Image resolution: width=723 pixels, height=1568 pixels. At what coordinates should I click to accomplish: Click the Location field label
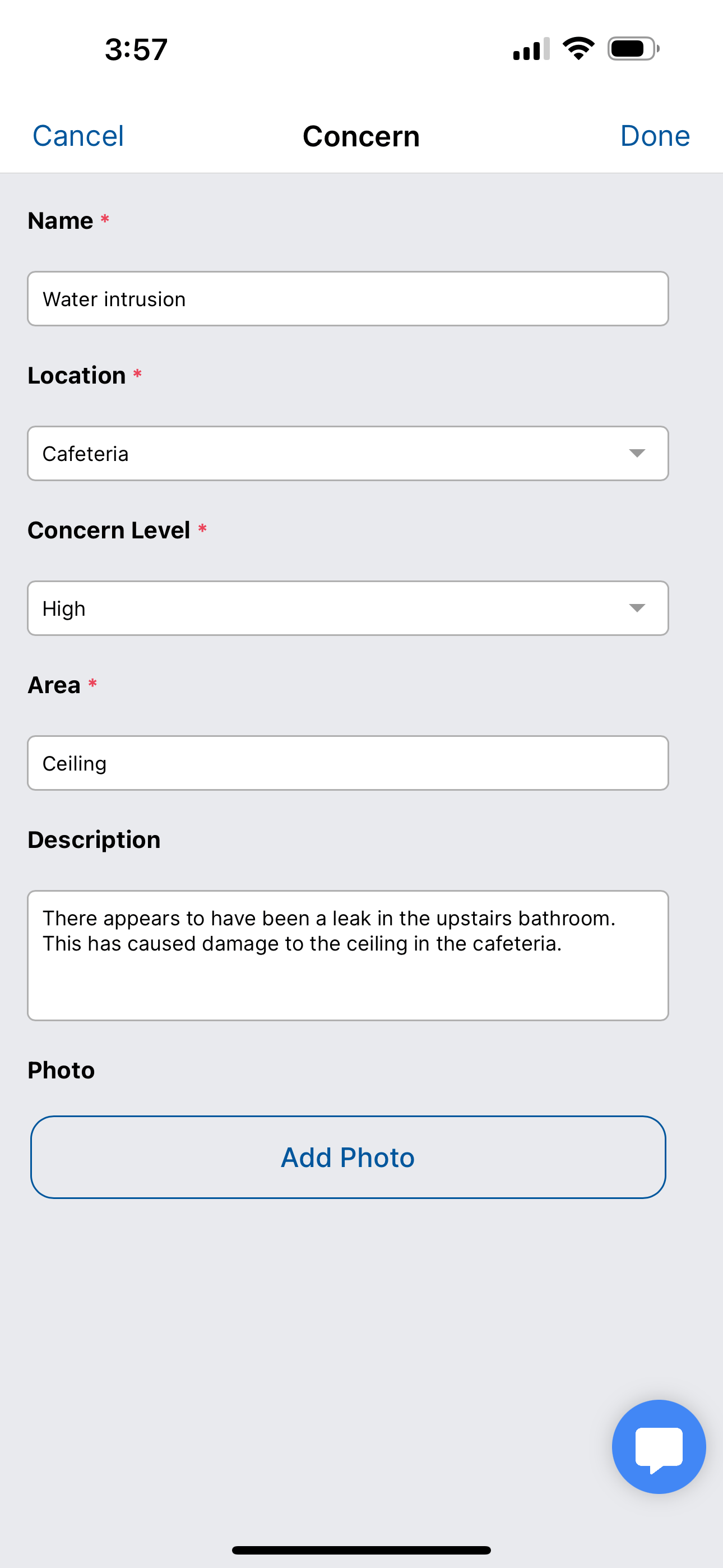coord(77,376)
